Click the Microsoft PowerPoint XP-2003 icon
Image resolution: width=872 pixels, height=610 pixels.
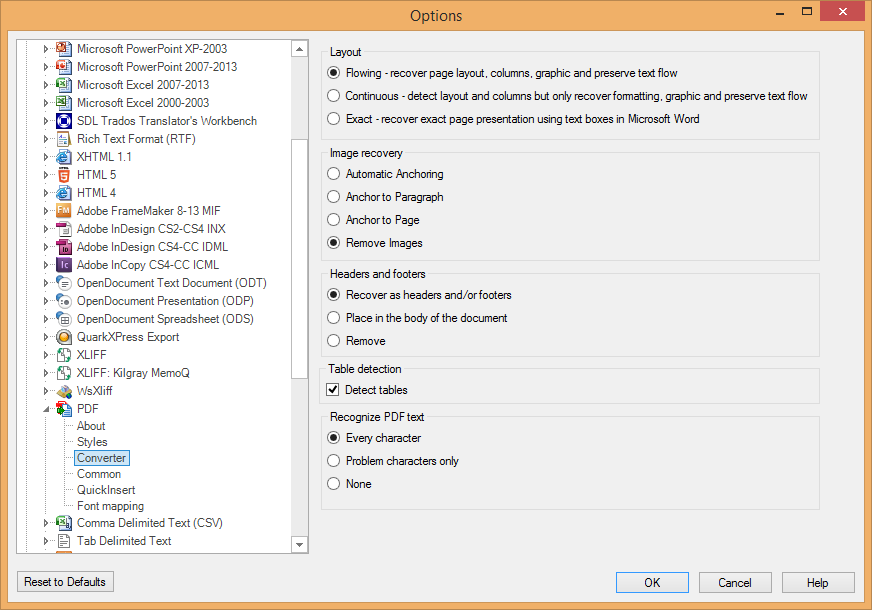pos(64,49)
